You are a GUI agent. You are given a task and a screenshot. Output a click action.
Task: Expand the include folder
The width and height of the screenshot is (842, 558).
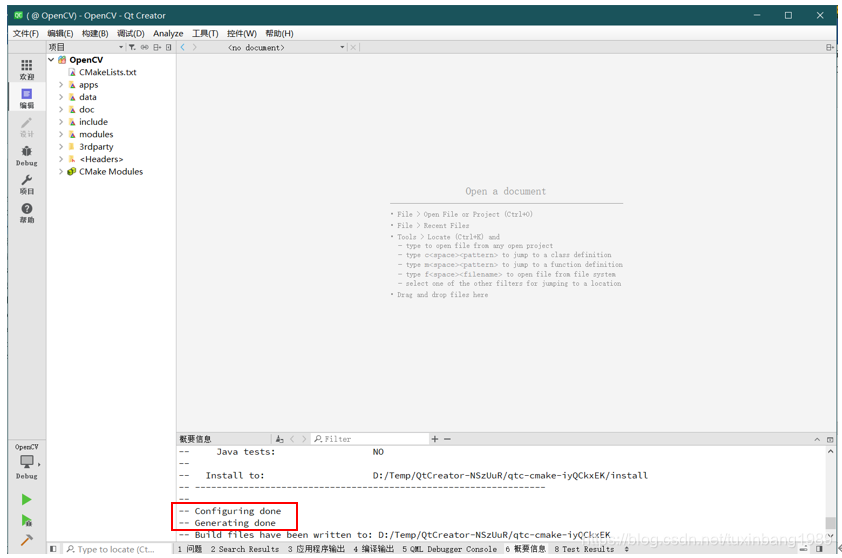coord(61,122)
